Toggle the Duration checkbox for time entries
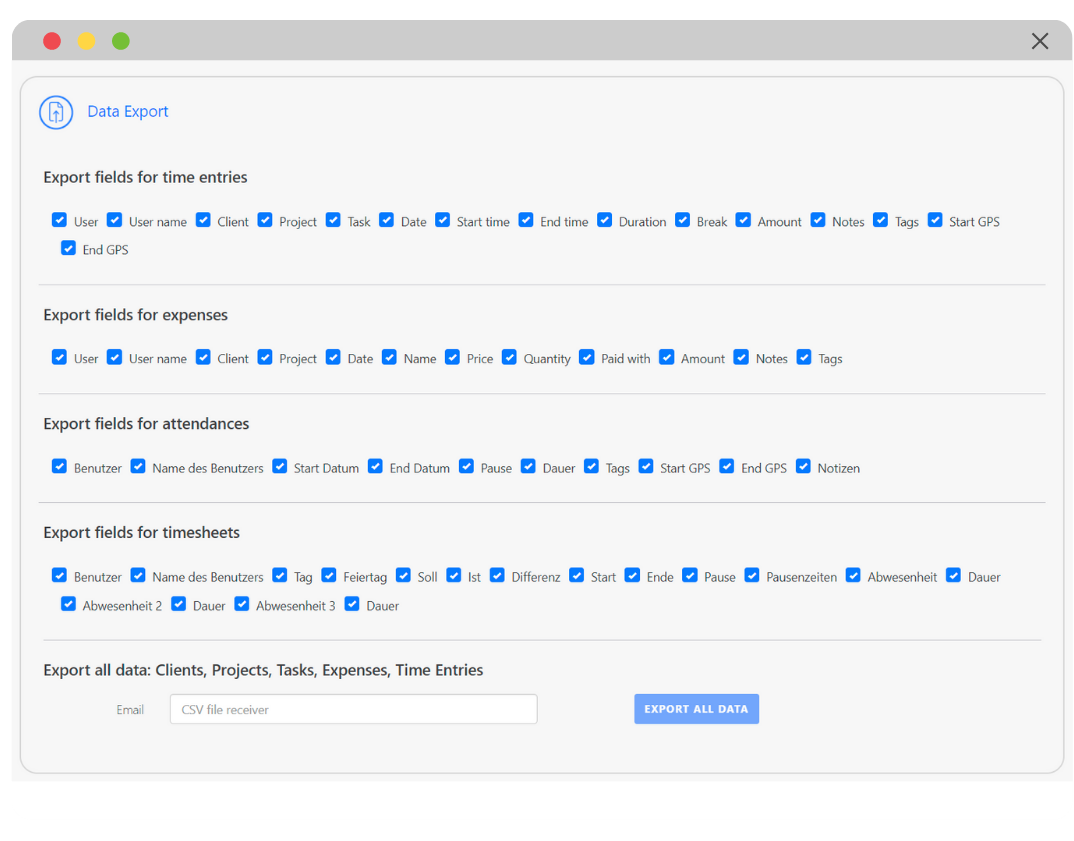Screen dimensions: 1074x841 tap(605, 220)
